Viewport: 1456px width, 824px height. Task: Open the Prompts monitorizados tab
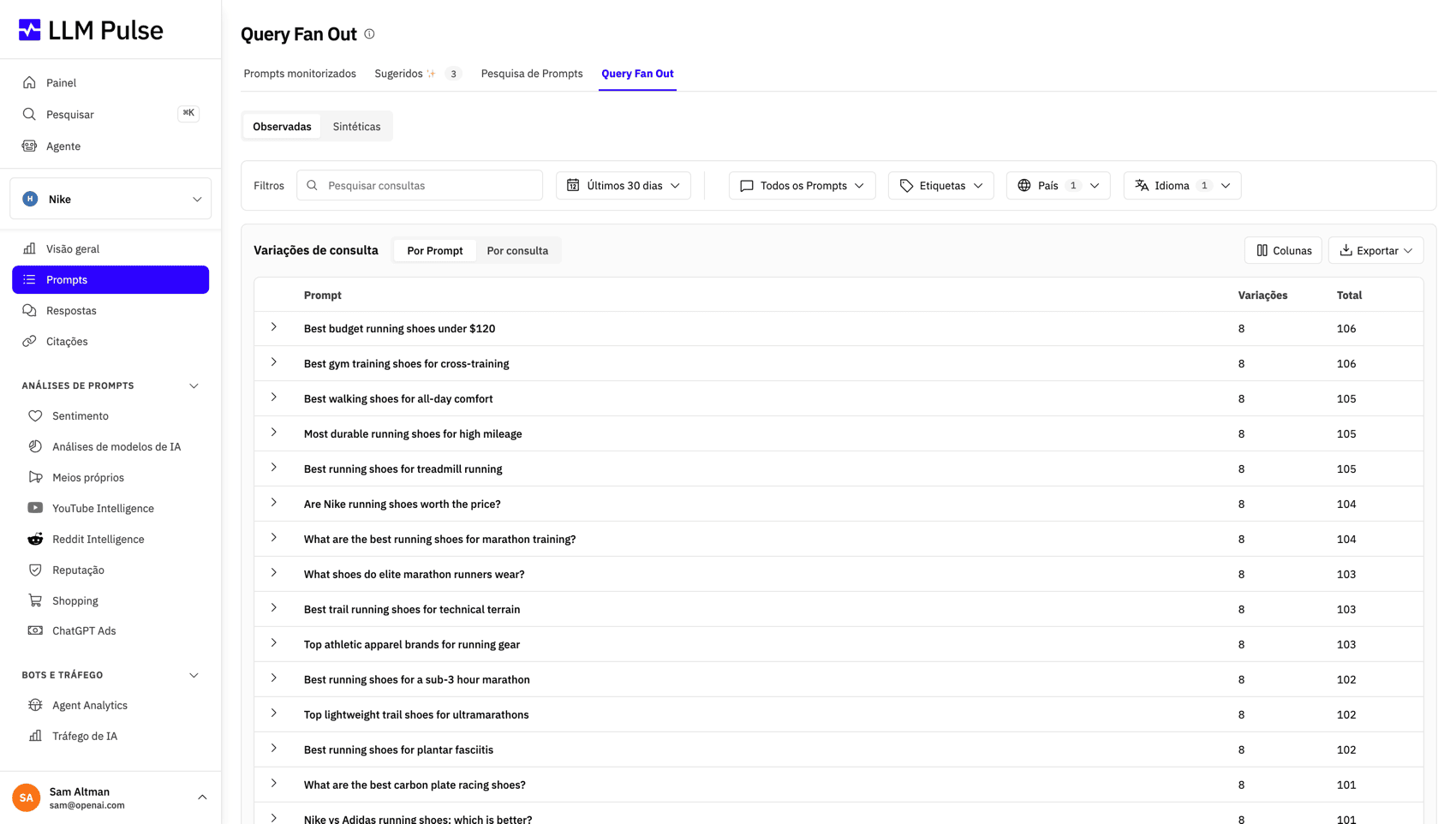(300, 74)
